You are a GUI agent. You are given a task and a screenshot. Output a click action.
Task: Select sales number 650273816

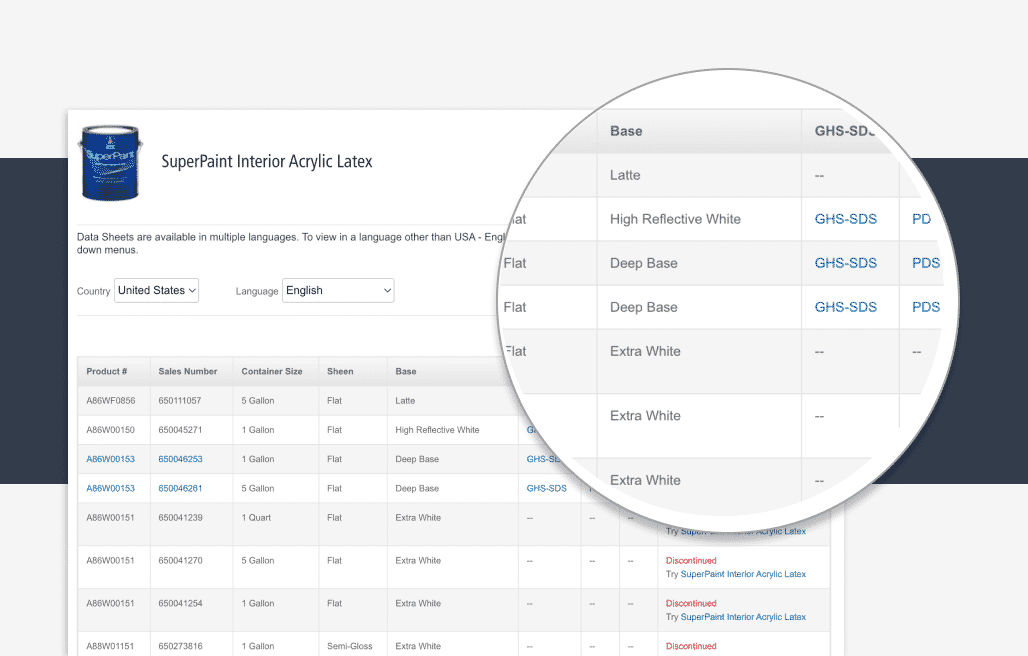tap(180, 646)
